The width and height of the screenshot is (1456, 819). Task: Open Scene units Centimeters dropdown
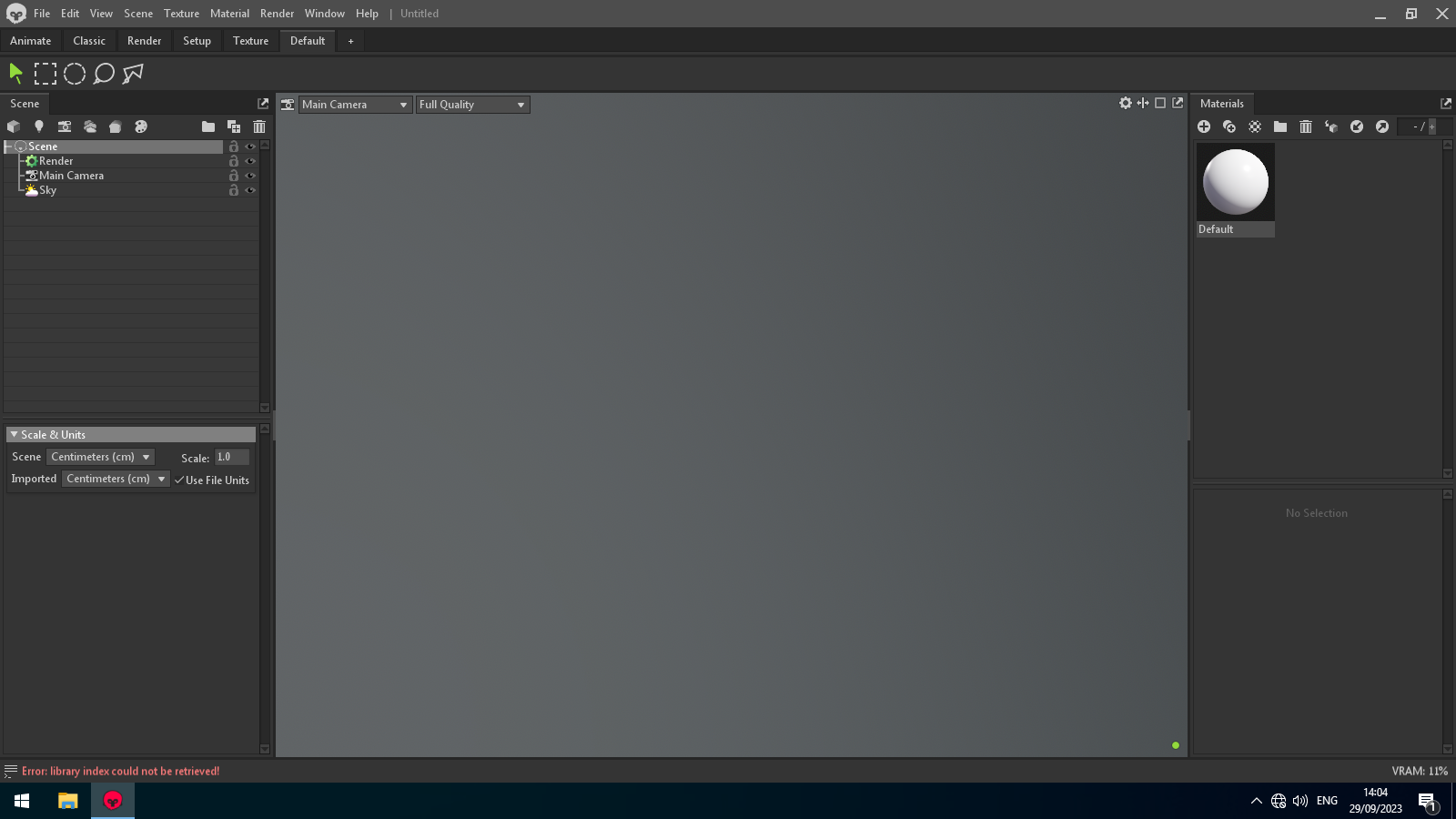[100, 457]
